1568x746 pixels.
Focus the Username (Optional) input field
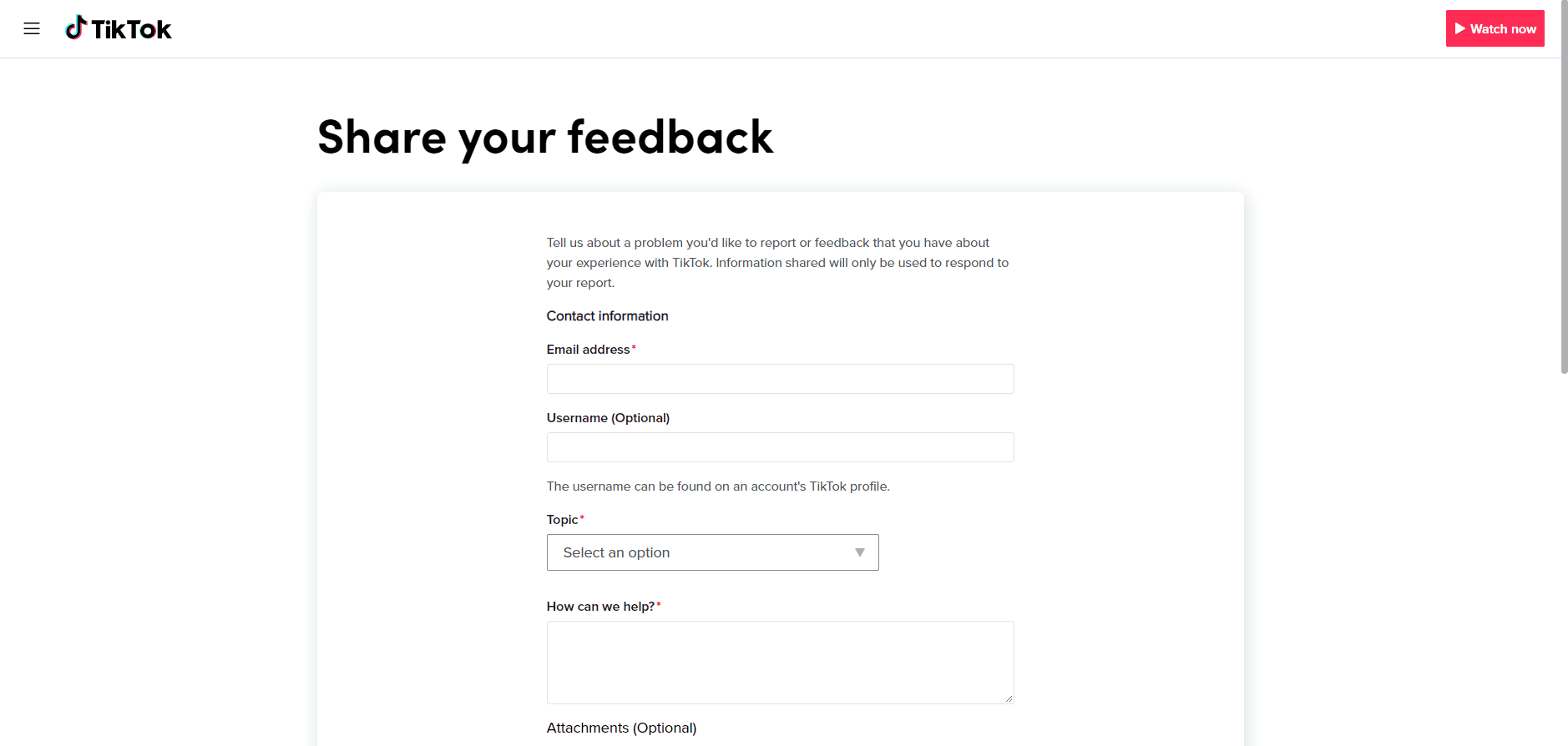(780, 447)
